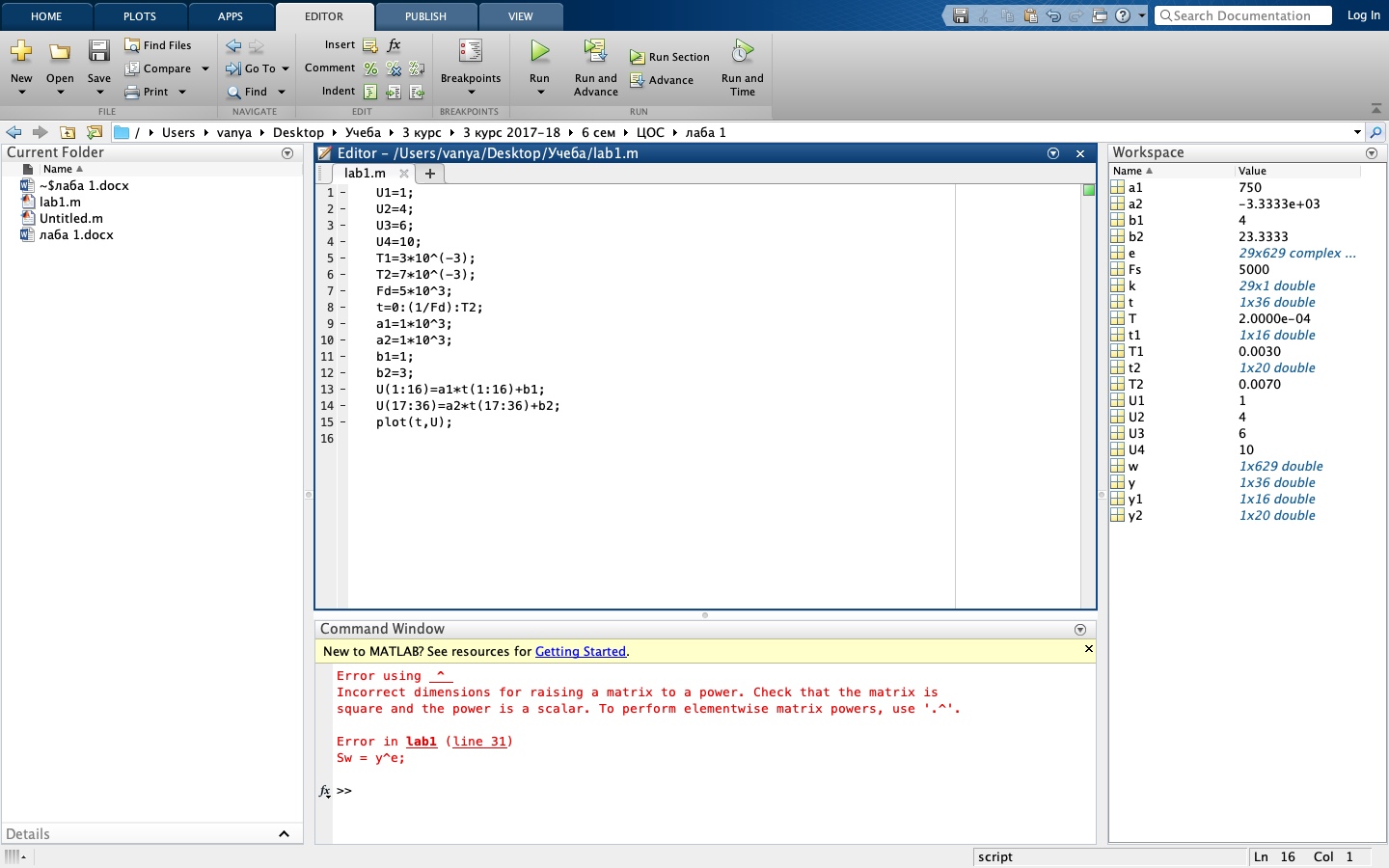The width and height of the screenshot is (1389, 868).
Task: Click the Search Documentation field
Action: (x=1243, y=15)
